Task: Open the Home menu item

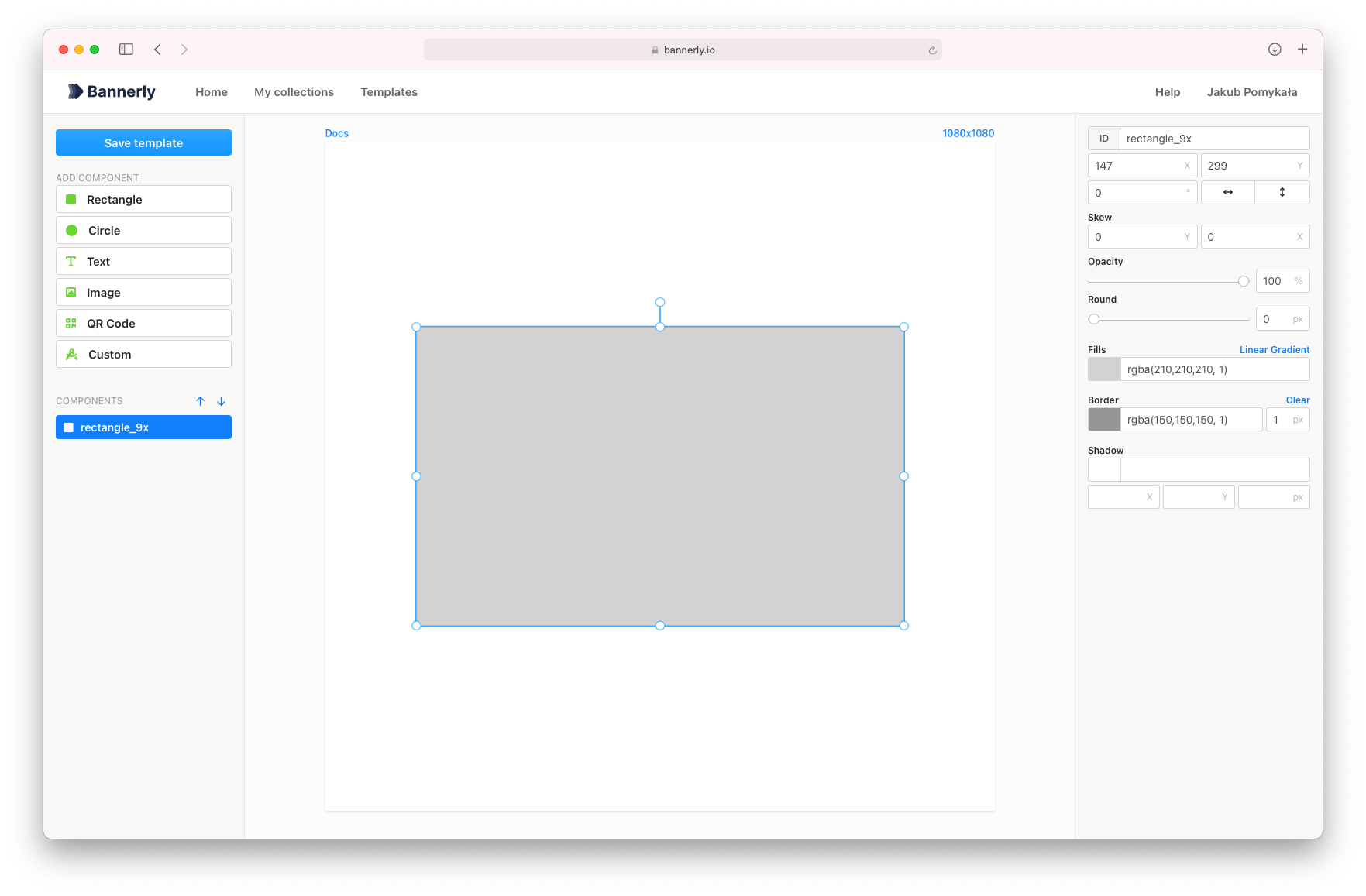Action: 212,92
